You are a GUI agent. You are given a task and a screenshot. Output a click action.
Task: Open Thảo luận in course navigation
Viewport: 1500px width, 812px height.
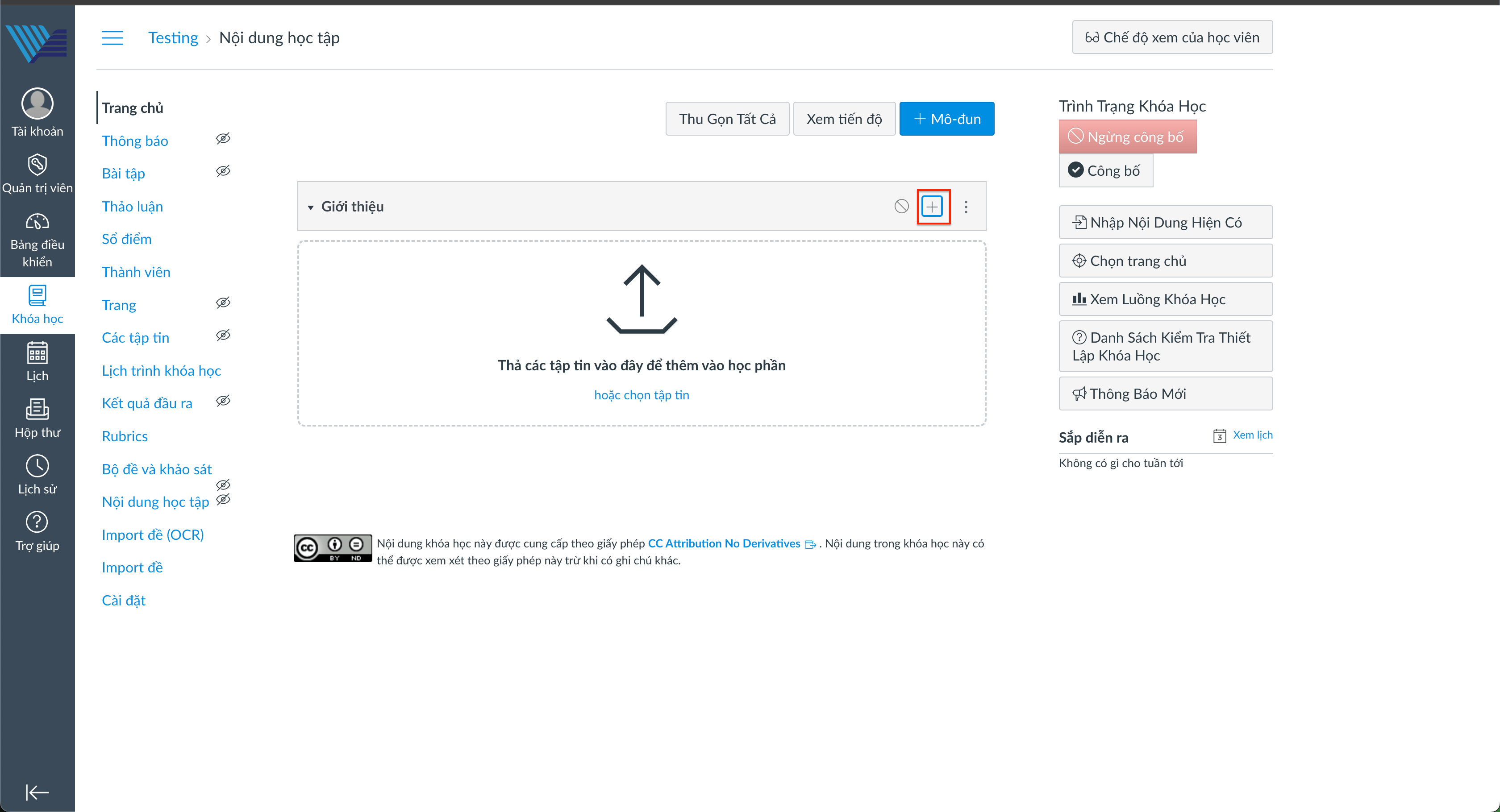coord(132,207)
